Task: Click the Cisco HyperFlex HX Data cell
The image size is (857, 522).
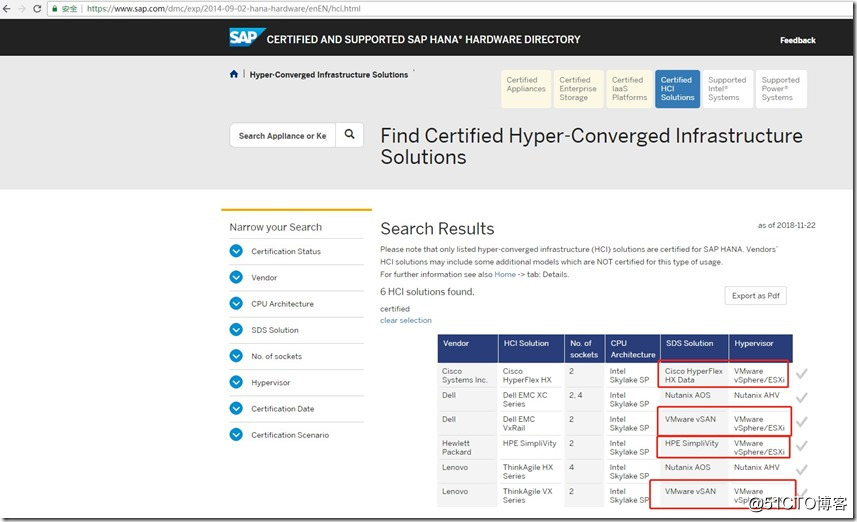Action: [x=694, y=376]
